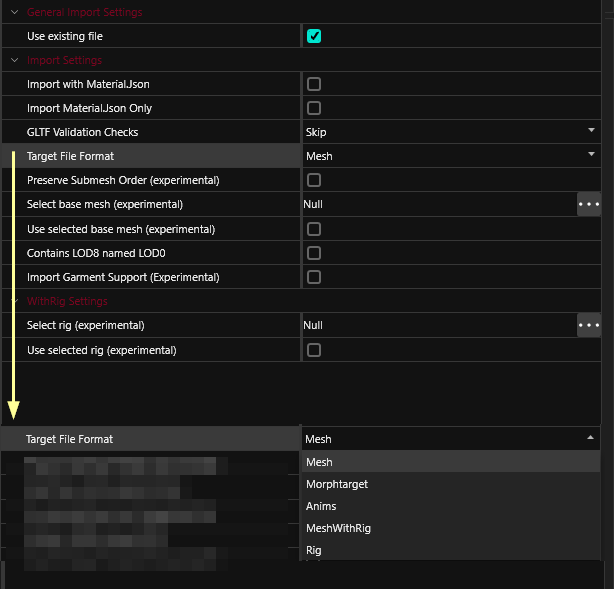Screen dimensions: 614x589
Task: Tick Import Material.Json Only checkbox
Action: point(314,108)
